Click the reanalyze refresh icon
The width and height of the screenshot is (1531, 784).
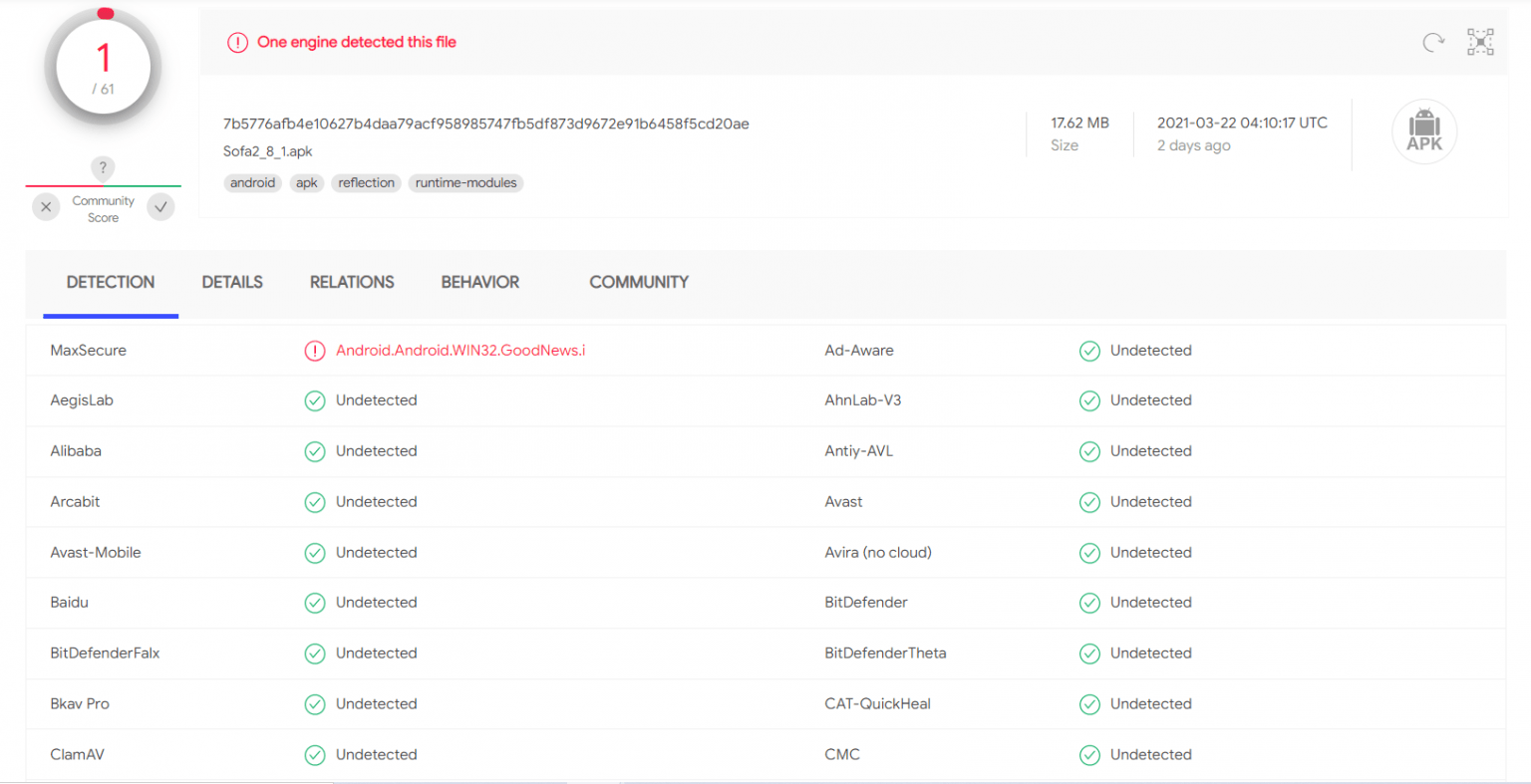[x=1433, y=42]
